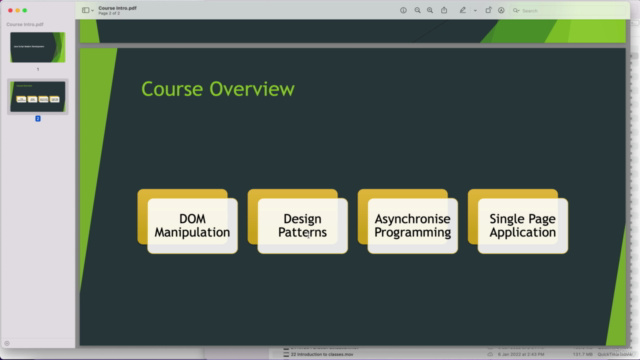Click the iCloud status icon in Finder row
The image size is (640, 360).
pos(490,354)
